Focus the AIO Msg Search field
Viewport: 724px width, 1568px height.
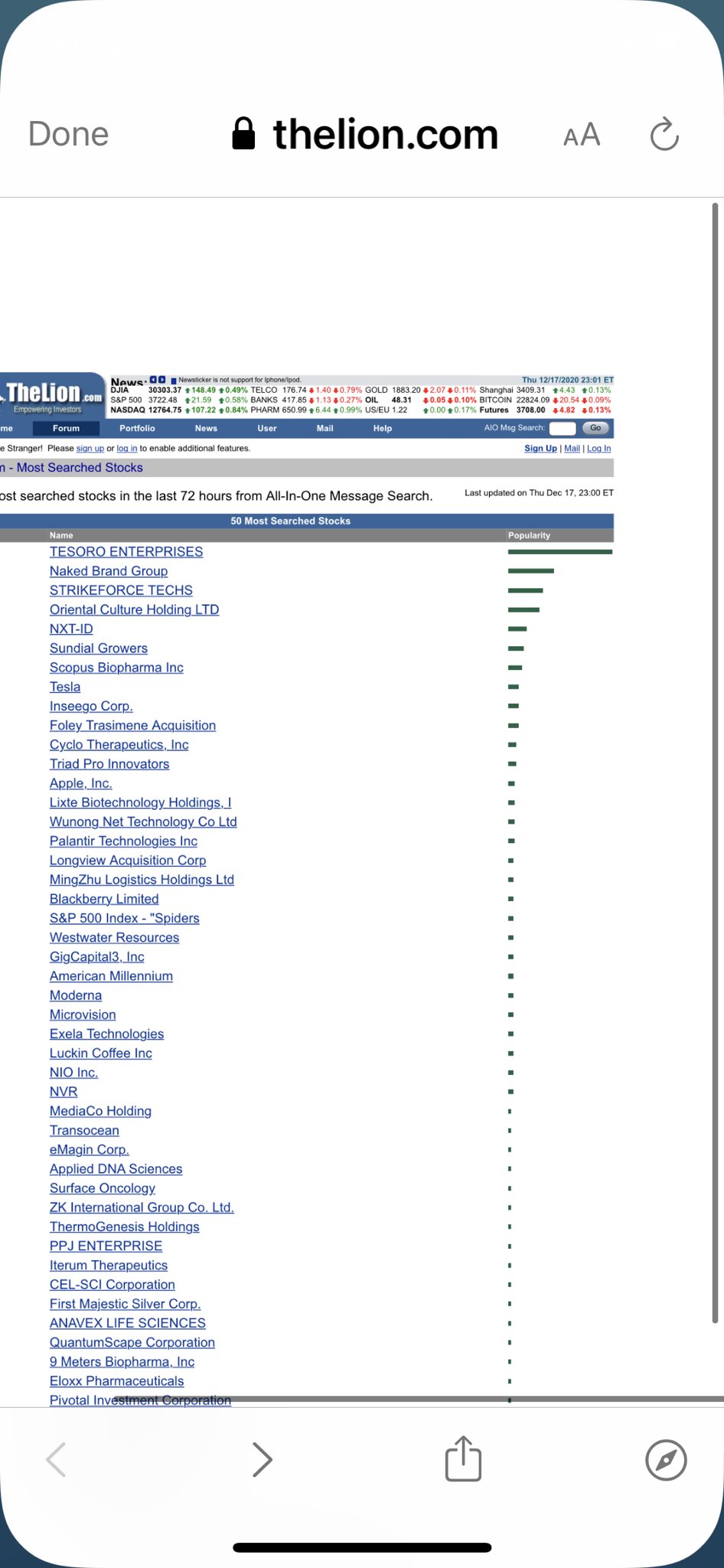click(x=563, y=428)
